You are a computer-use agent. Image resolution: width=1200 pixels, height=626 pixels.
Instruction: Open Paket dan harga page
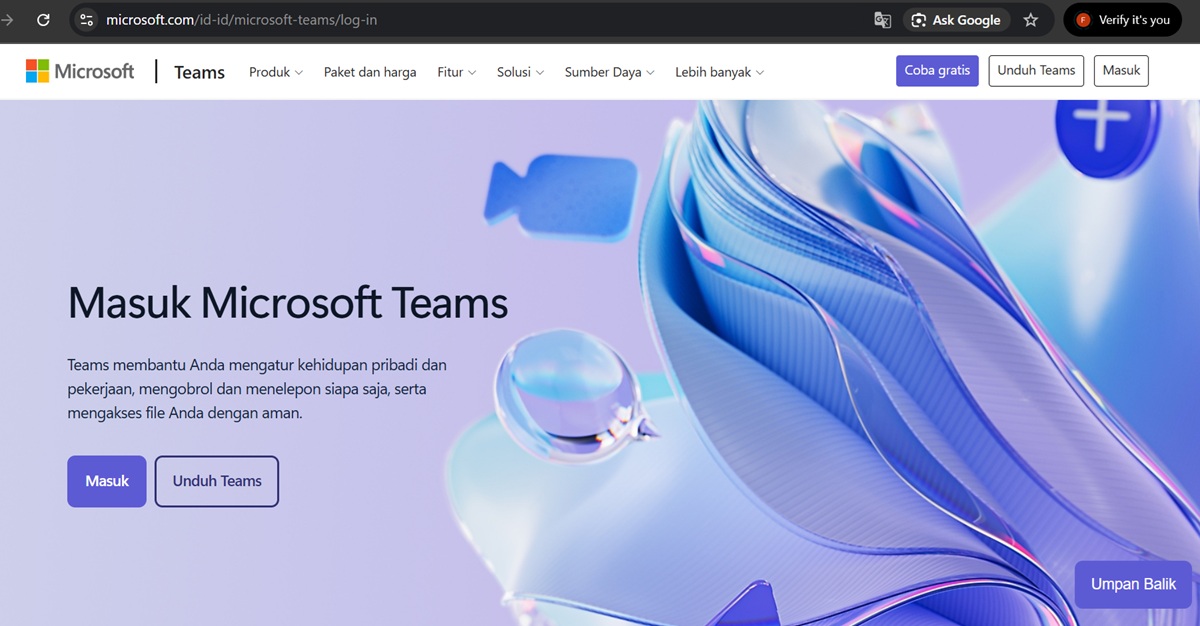370,72
